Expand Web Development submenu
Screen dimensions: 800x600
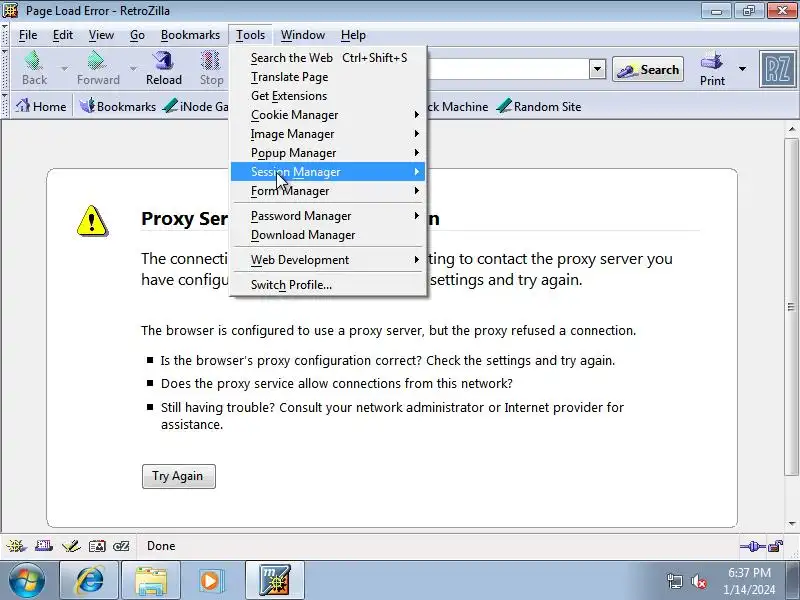pos(328,260)
